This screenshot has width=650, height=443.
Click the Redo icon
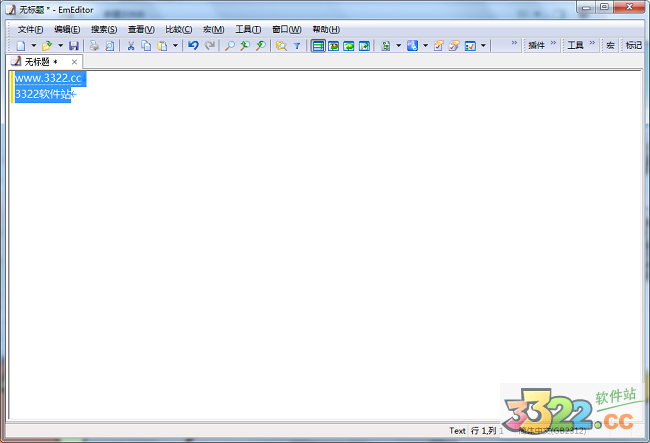coord(210,46)
